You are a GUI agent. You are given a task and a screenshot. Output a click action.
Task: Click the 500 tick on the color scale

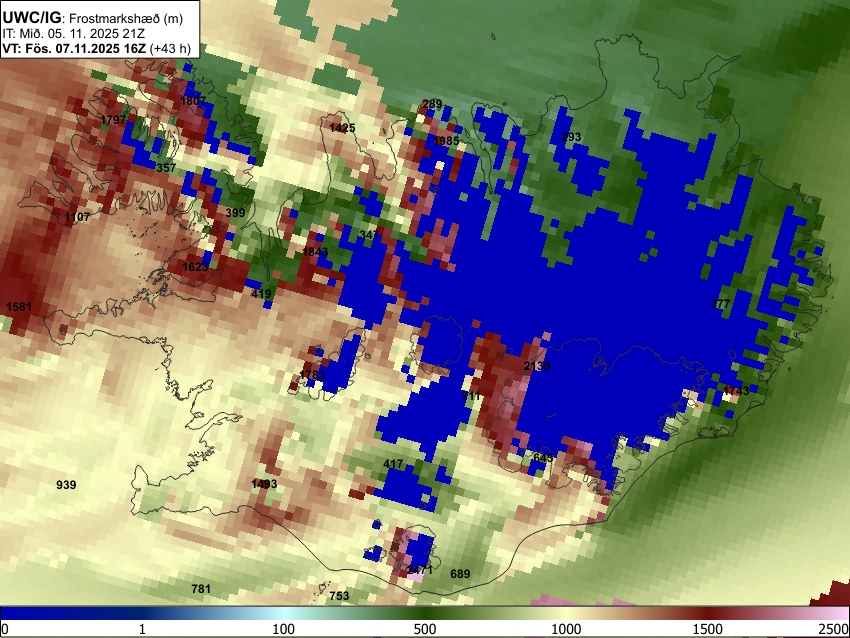point(425,629)
